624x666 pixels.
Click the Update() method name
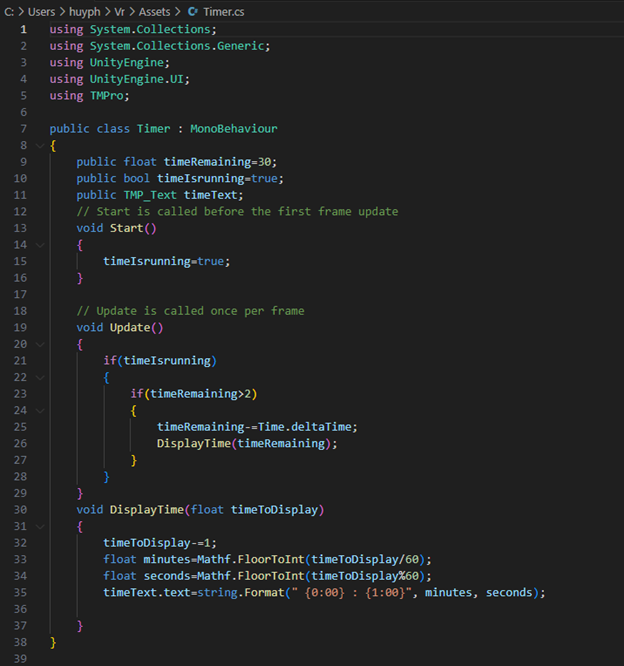[x=130, y=327]
